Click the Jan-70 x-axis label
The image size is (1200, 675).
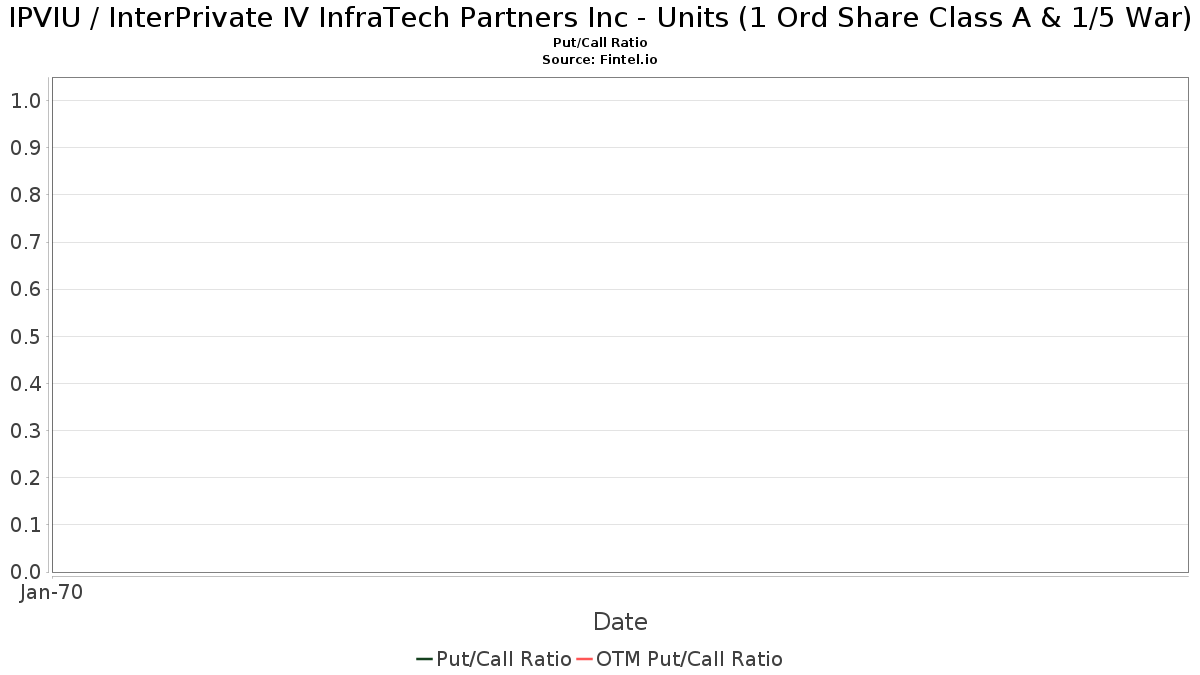[51, 592]
